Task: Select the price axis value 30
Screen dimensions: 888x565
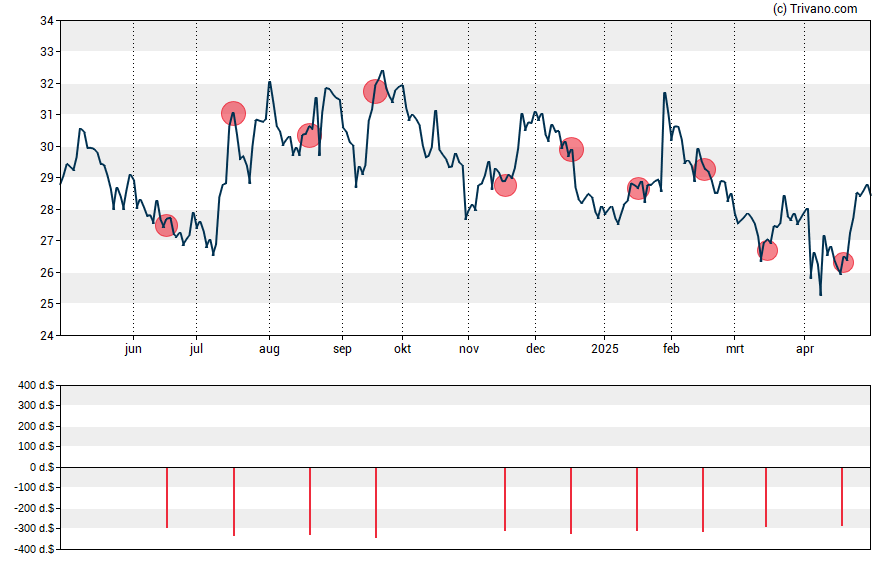Action: click(47, 147)
